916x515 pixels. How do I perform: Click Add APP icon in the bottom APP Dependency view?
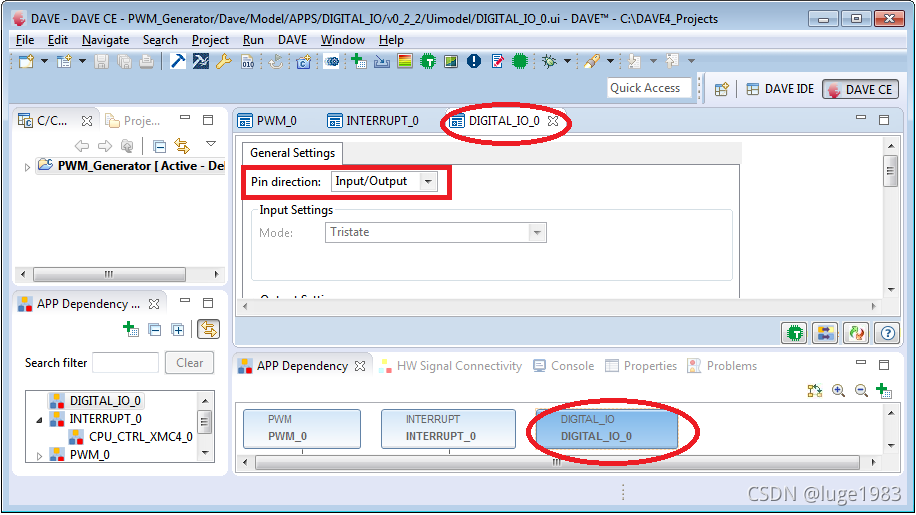(884, 391)
